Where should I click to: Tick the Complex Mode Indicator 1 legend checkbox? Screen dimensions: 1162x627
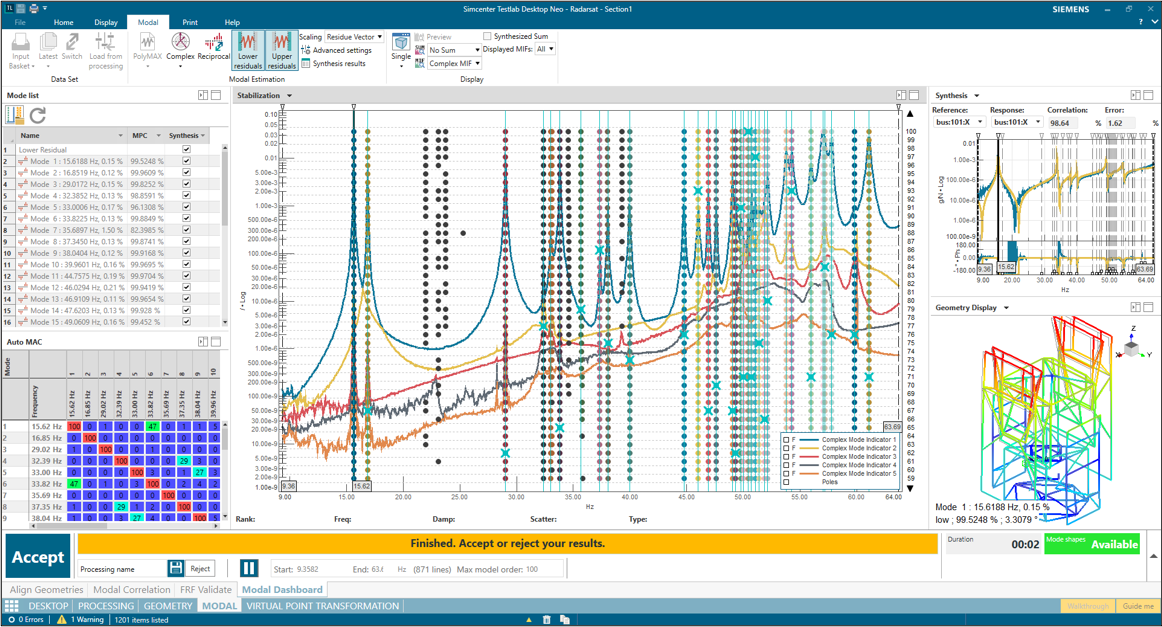787,440
